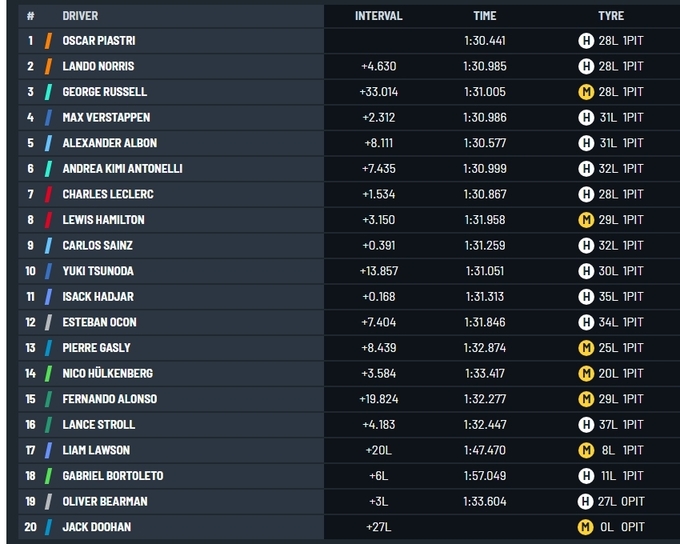Click Oscar Piastri's hard tyre icon

586,41
